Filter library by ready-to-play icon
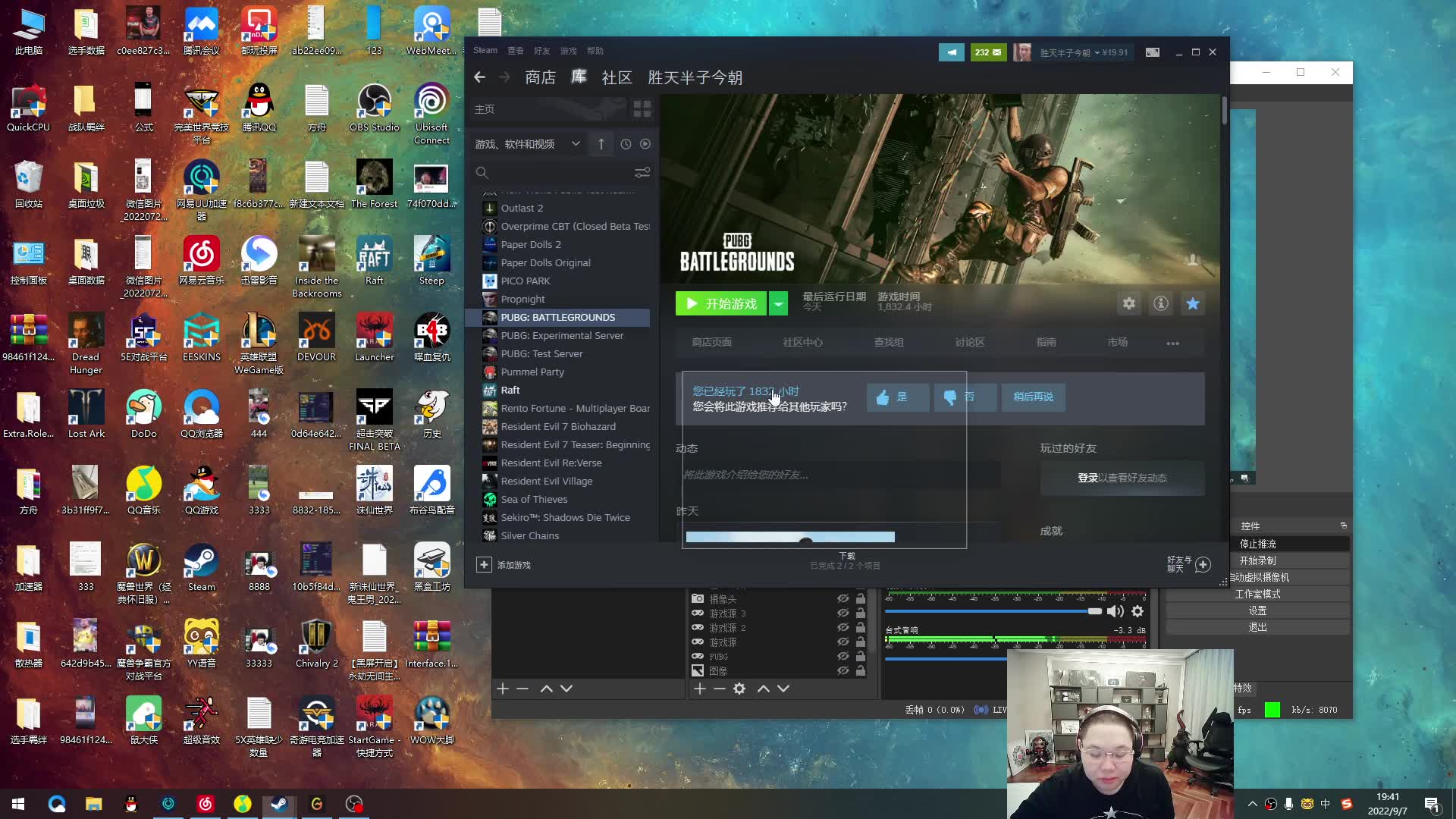 click(645, 144)
